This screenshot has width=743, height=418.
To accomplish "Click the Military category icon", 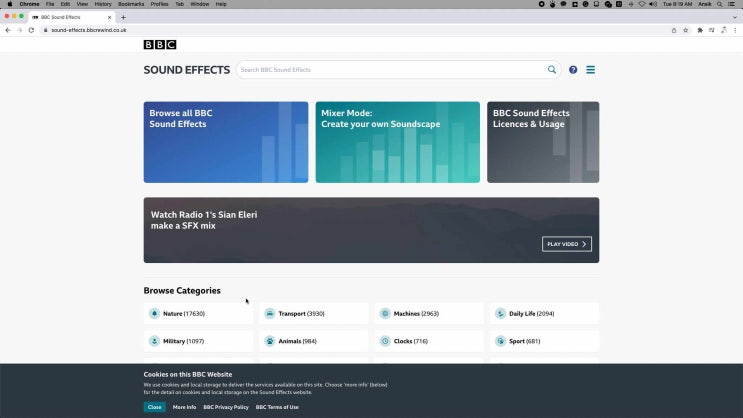I will pyautogui.click(x=154, y=341).
